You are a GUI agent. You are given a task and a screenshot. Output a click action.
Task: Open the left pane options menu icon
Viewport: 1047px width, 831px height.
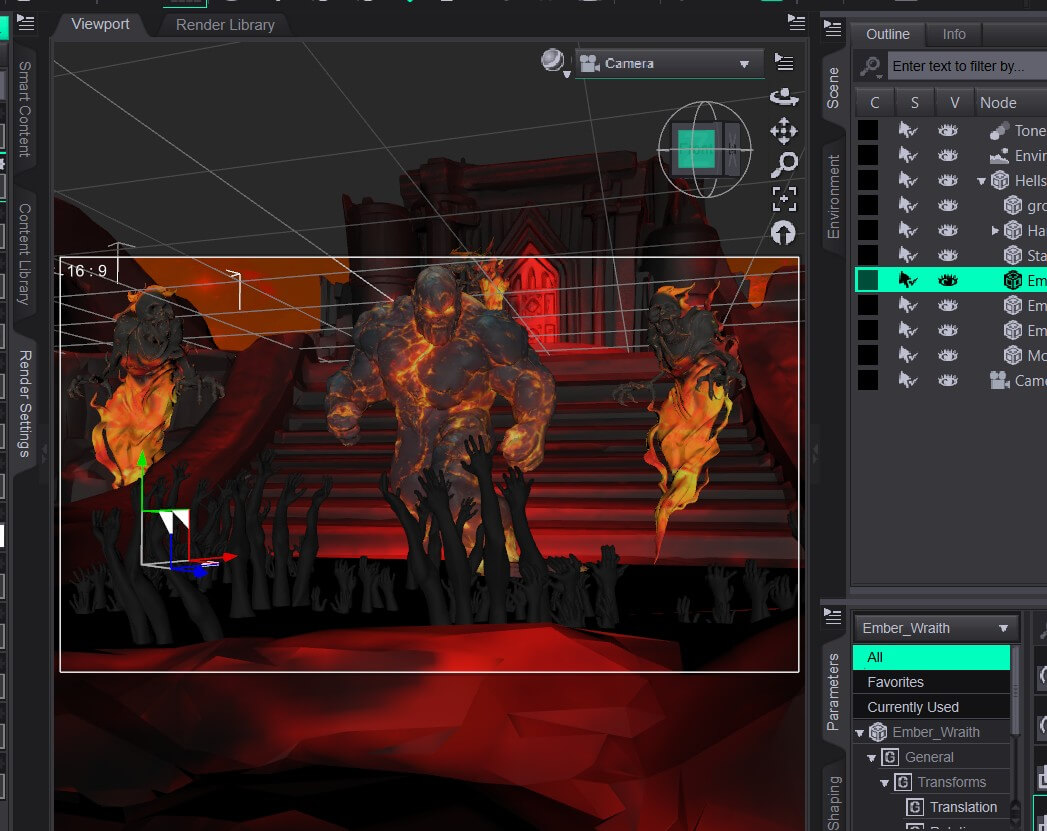point(25,23)
